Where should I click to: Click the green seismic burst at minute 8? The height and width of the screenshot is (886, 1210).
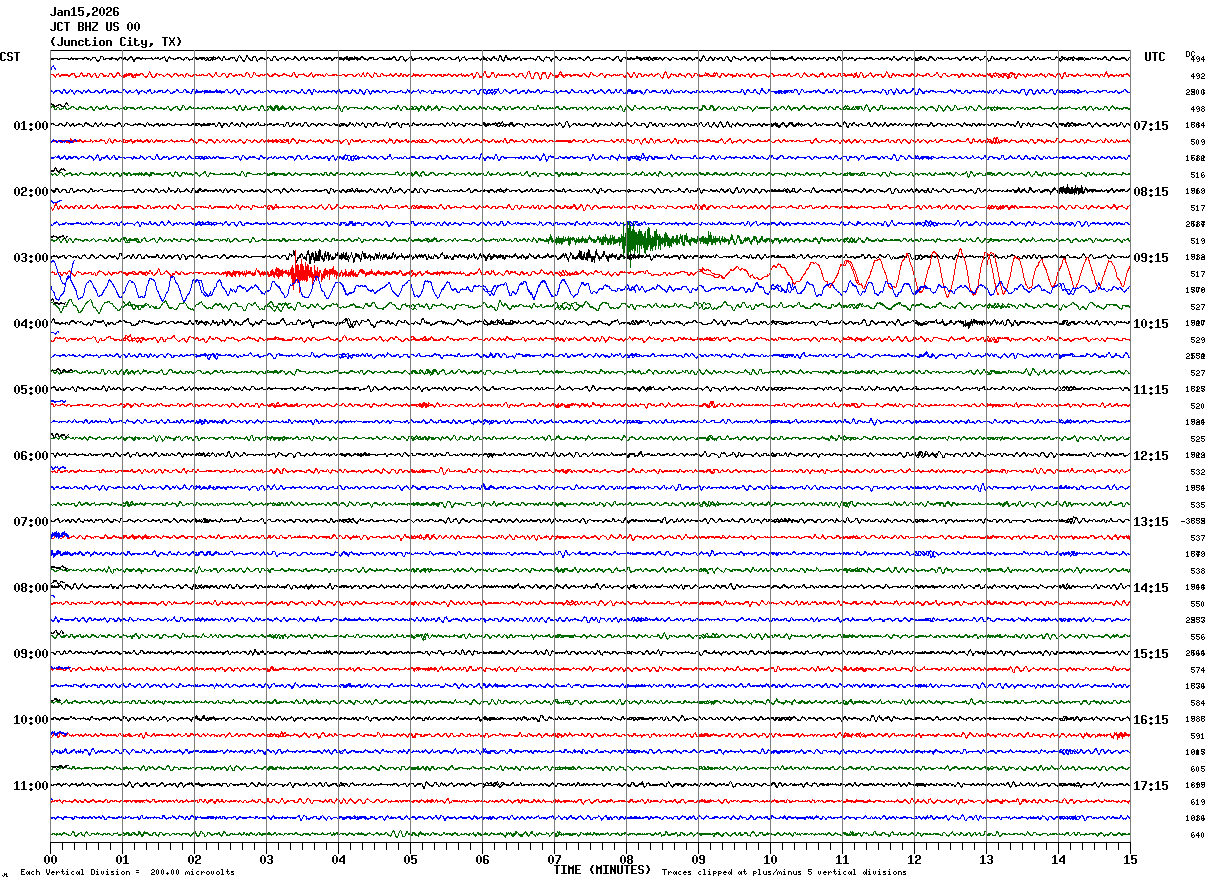click(632, 240)
